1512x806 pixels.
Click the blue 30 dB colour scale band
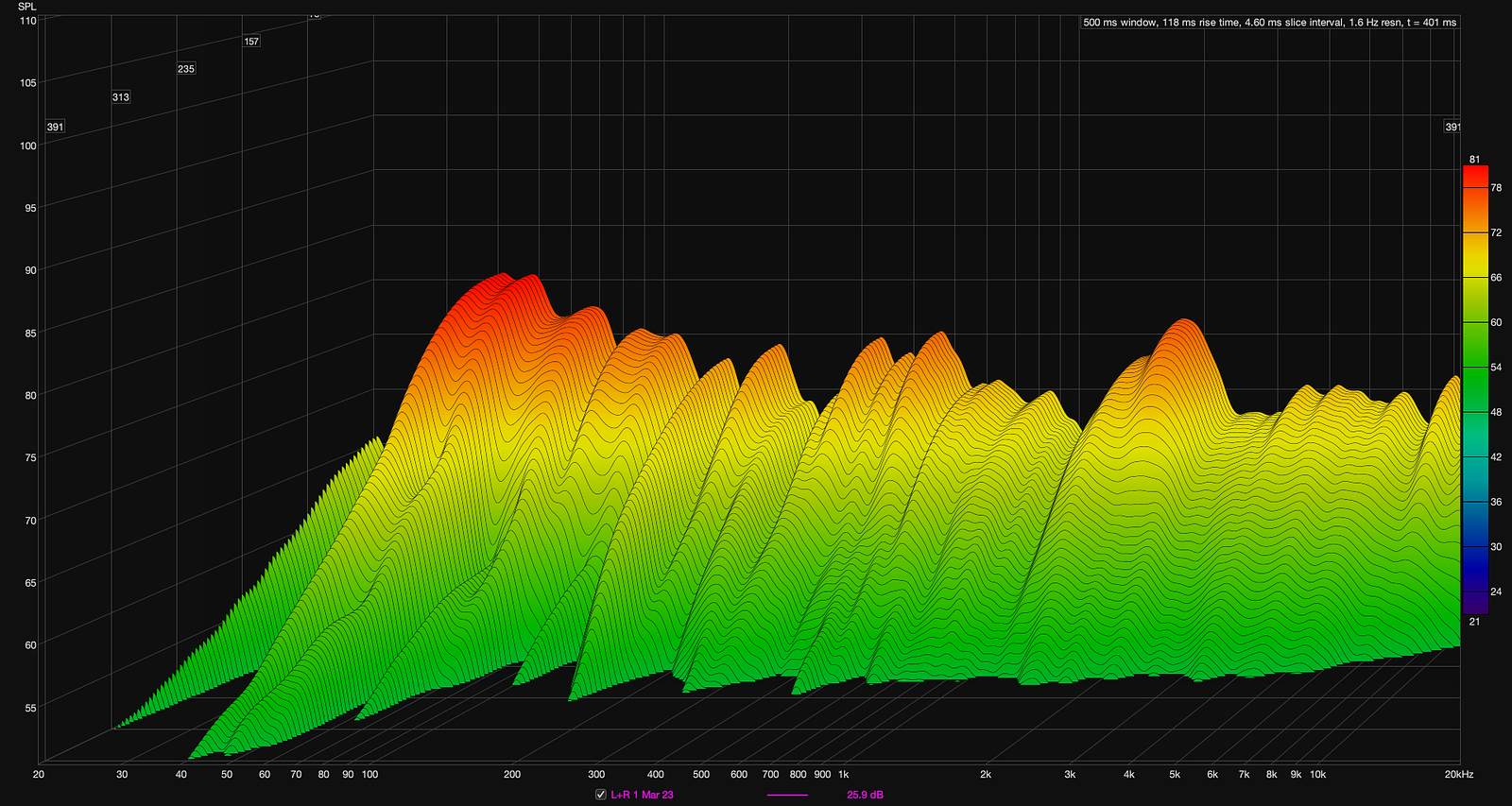coord(1475,547)
